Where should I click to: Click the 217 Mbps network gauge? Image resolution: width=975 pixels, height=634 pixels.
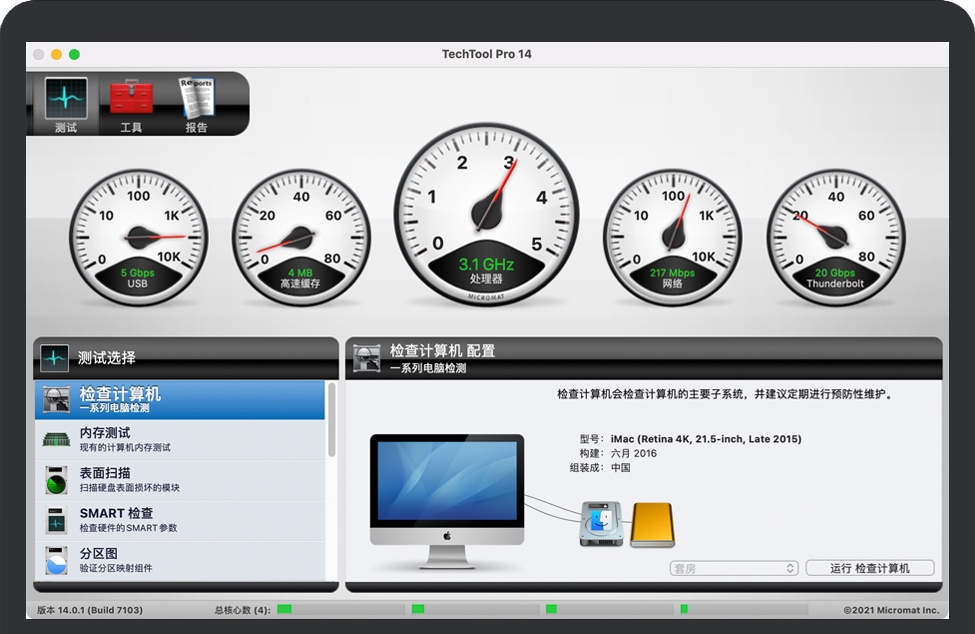[673, 235]
